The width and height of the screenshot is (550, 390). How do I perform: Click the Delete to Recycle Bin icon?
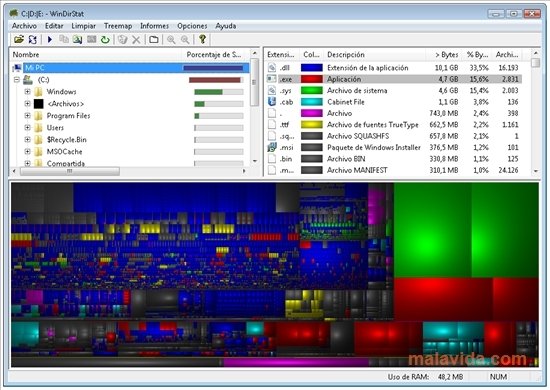122,39
